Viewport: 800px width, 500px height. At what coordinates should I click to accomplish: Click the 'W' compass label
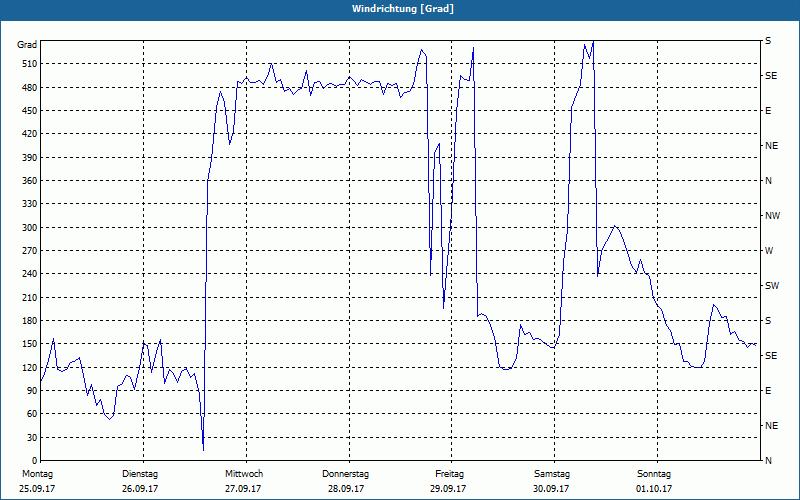(x=769, y=251)
